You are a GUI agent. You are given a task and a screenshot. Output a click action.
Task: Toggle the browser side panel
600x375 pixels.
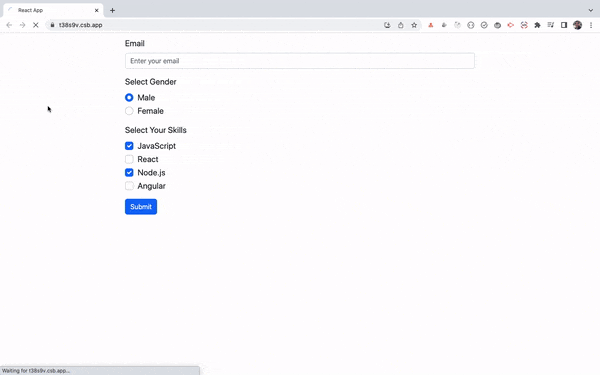[564, 25]
